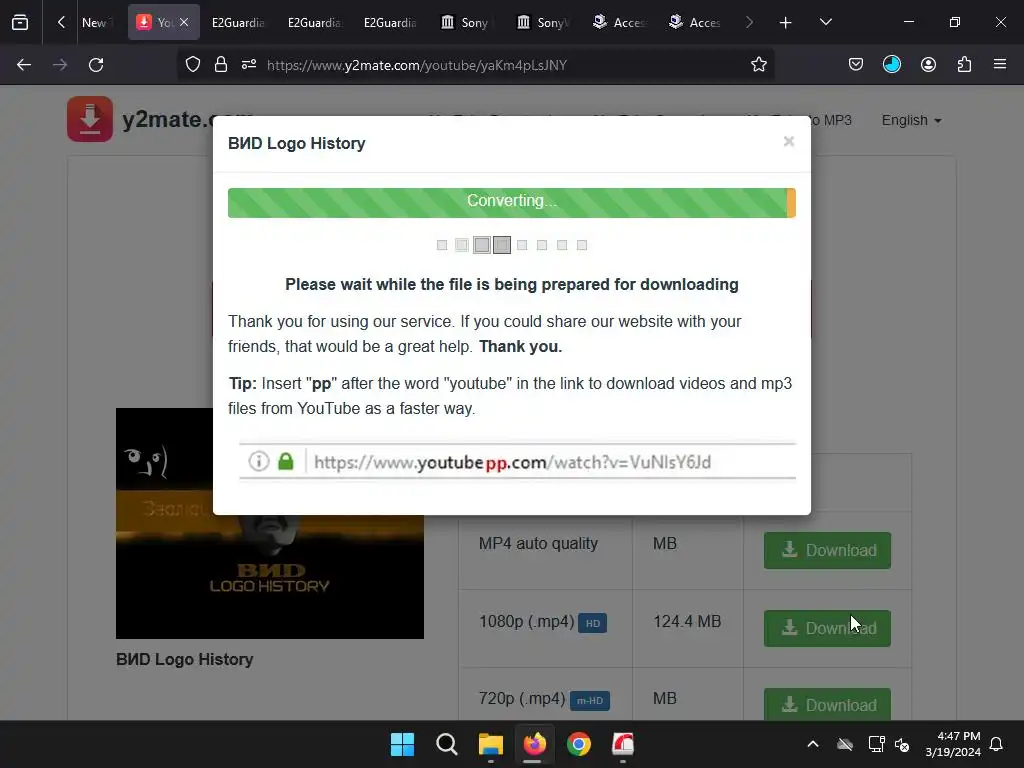Open the red and white taskbar app
This screenshot has height=768, width=1024.
pos(623,744)
